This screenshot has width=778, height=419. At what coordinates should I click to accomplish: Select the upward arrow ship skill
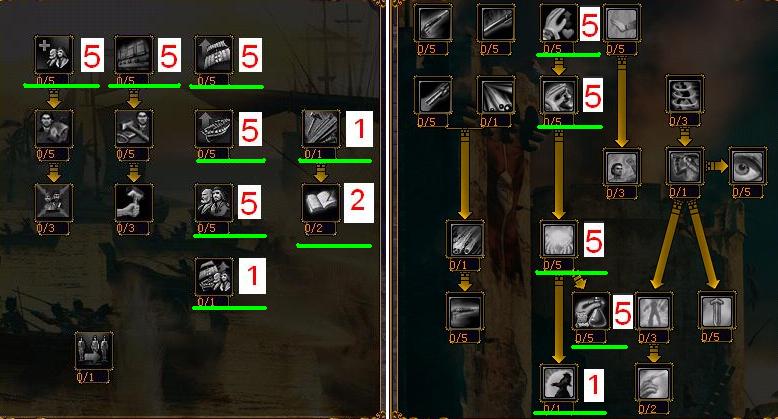(x=214, y=129)
